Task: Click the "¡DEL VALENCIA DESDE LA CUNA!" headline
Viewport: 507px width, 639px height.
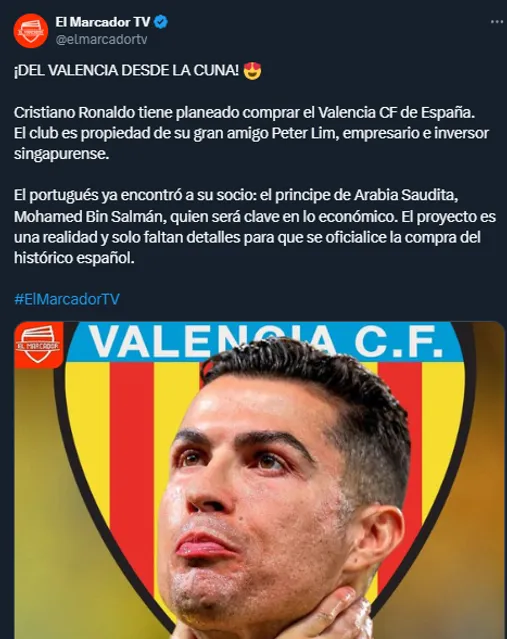Action: click(126, 71)
